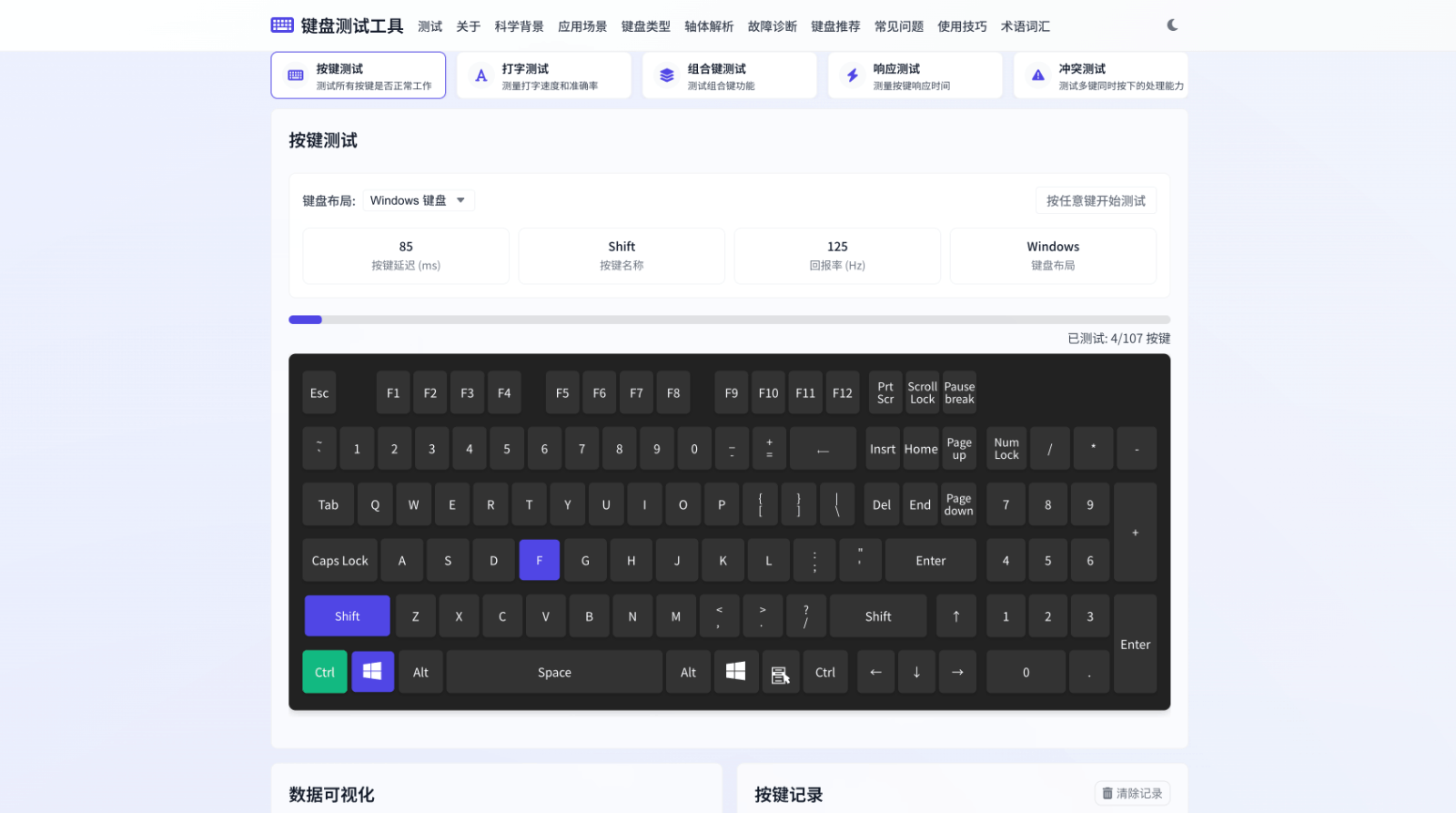Click the test progress bar
Viewport: 1456px width, 813px height.
click(x=729, y=320)
